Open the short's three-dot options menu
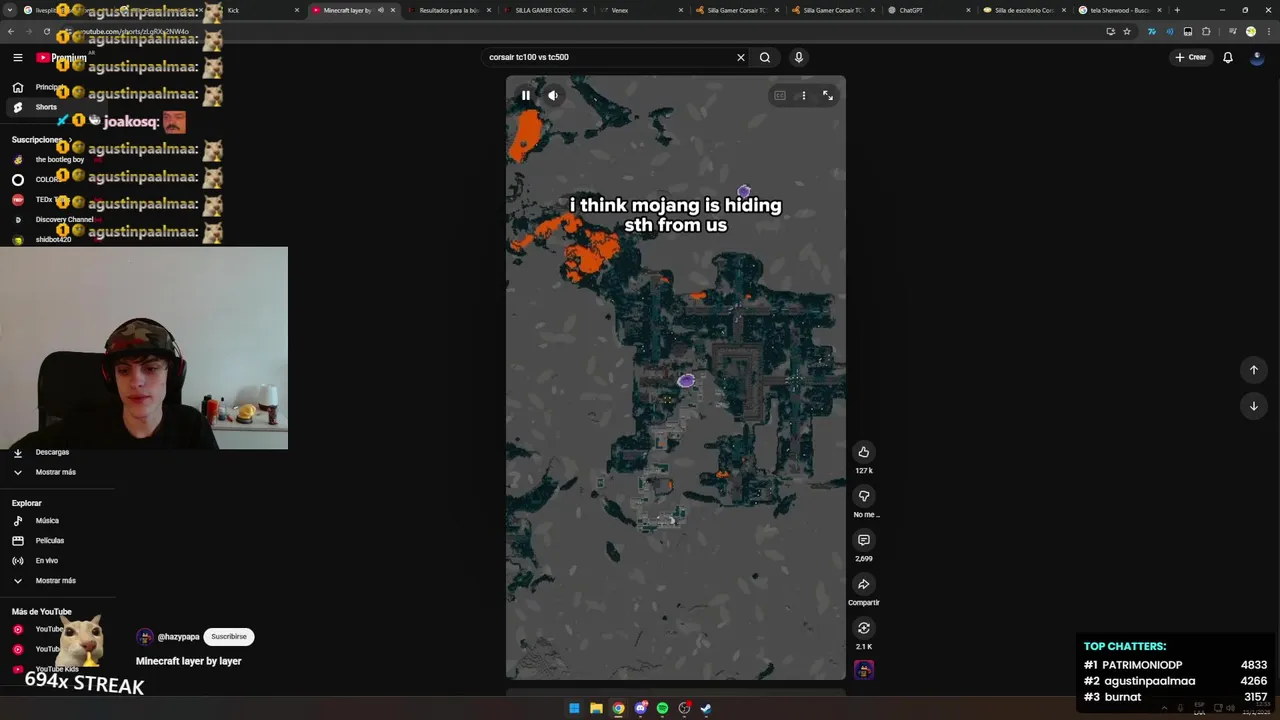Image resolution: width=1280 pixels, height=720 pixels. click(803, 95)
